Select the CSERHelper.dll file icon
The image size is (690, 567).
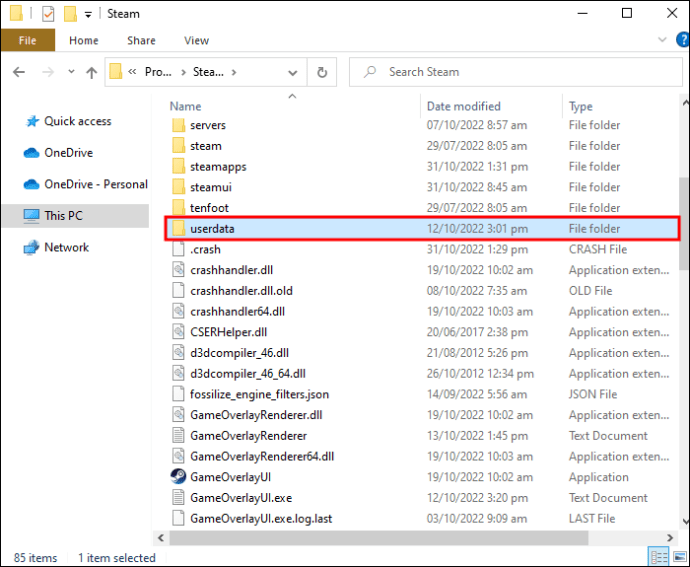coord(178,332)
